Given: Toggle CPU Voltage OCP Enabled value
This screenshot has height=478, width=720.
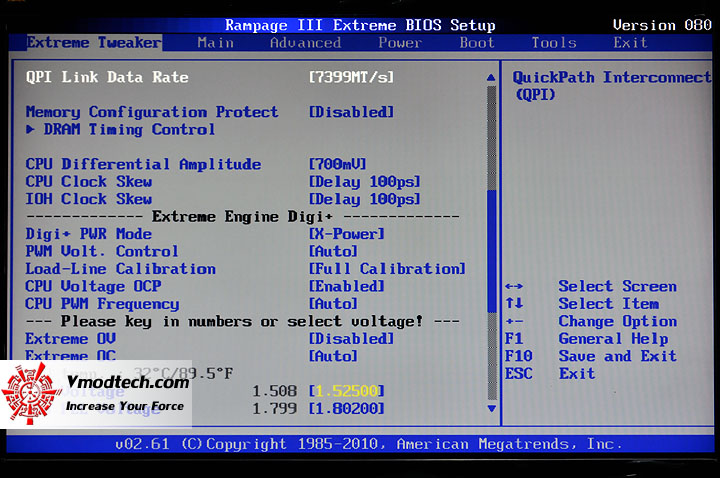Looking at the screenshot, I should (347, 286).
